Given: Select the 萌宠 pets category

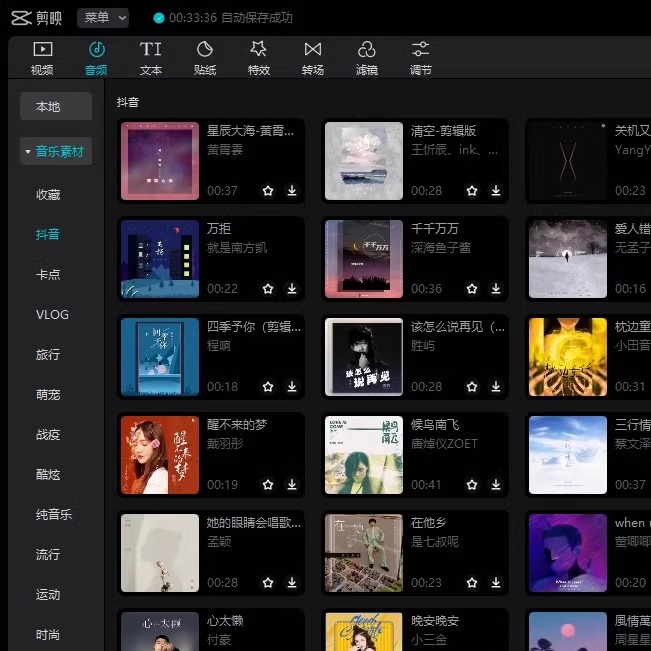Looking at the screenshot, I should tap(48, 394).
